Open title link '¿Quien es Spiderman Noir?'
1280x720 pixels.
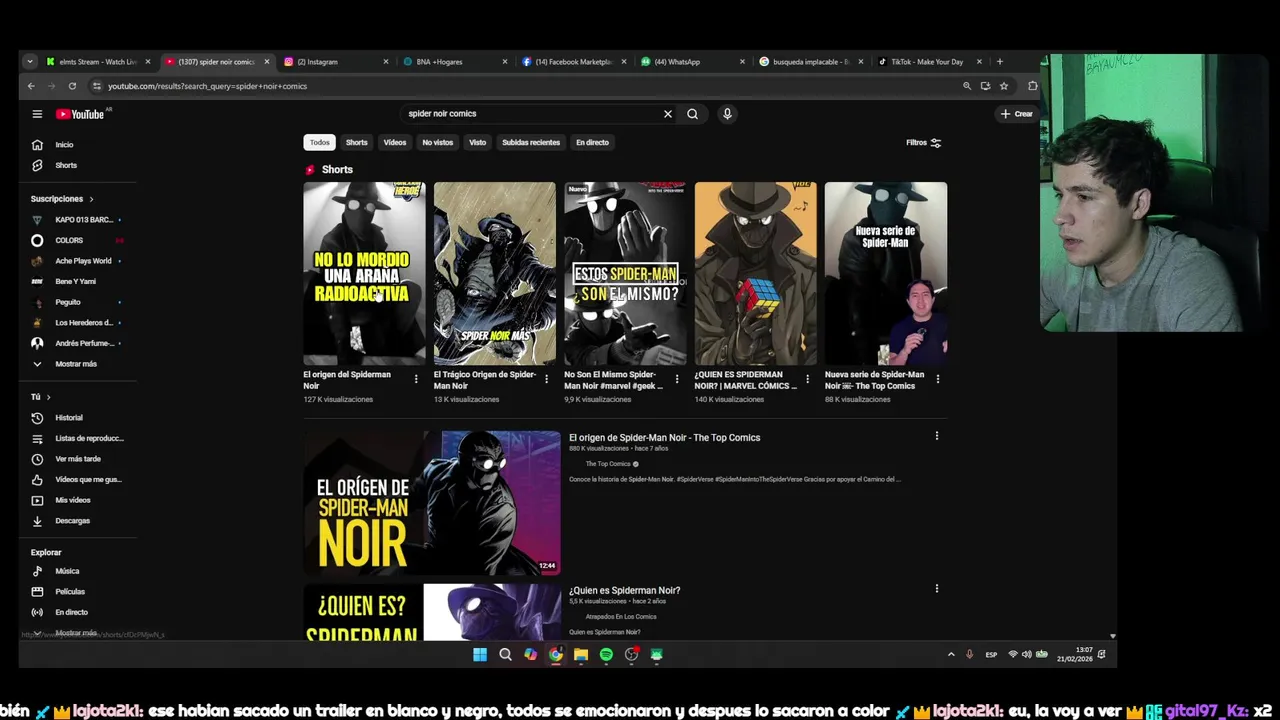[x=624, y=591]
